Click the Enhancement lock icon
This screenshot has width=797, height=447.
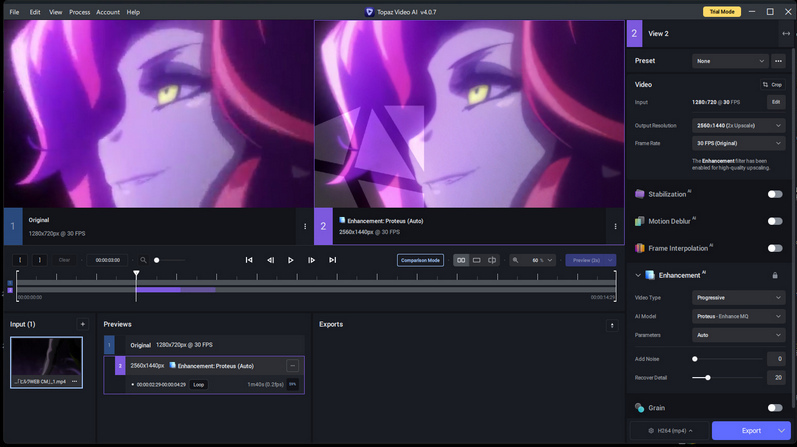(775, 275)
